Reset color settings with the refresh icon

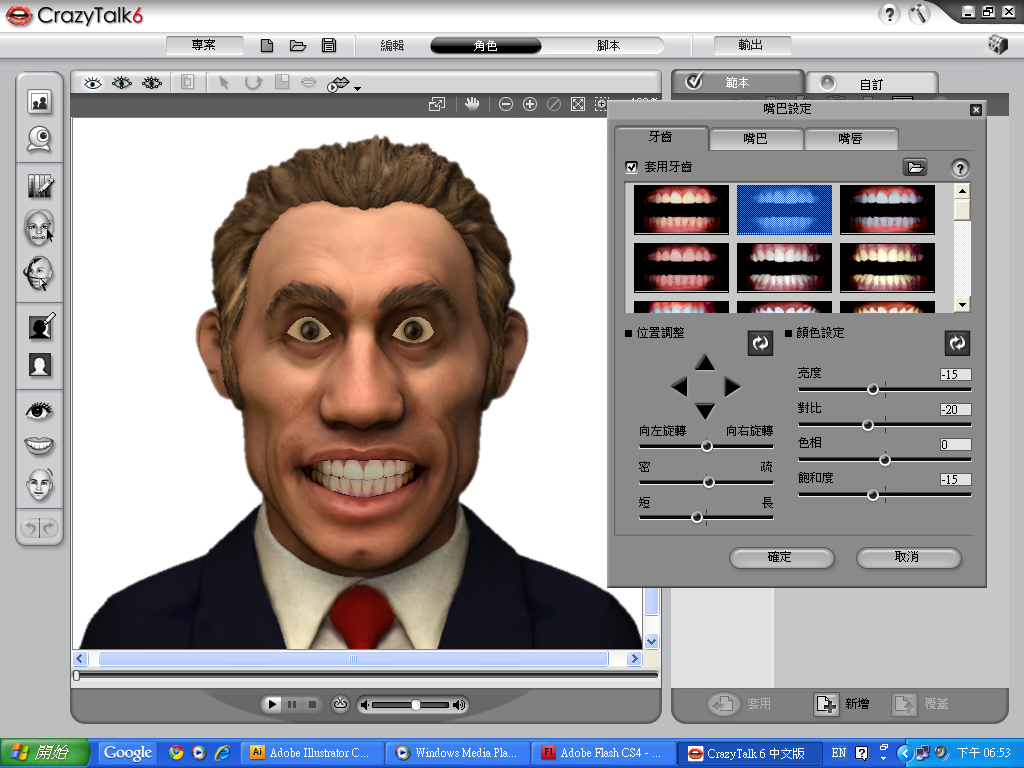coord(957,343)
